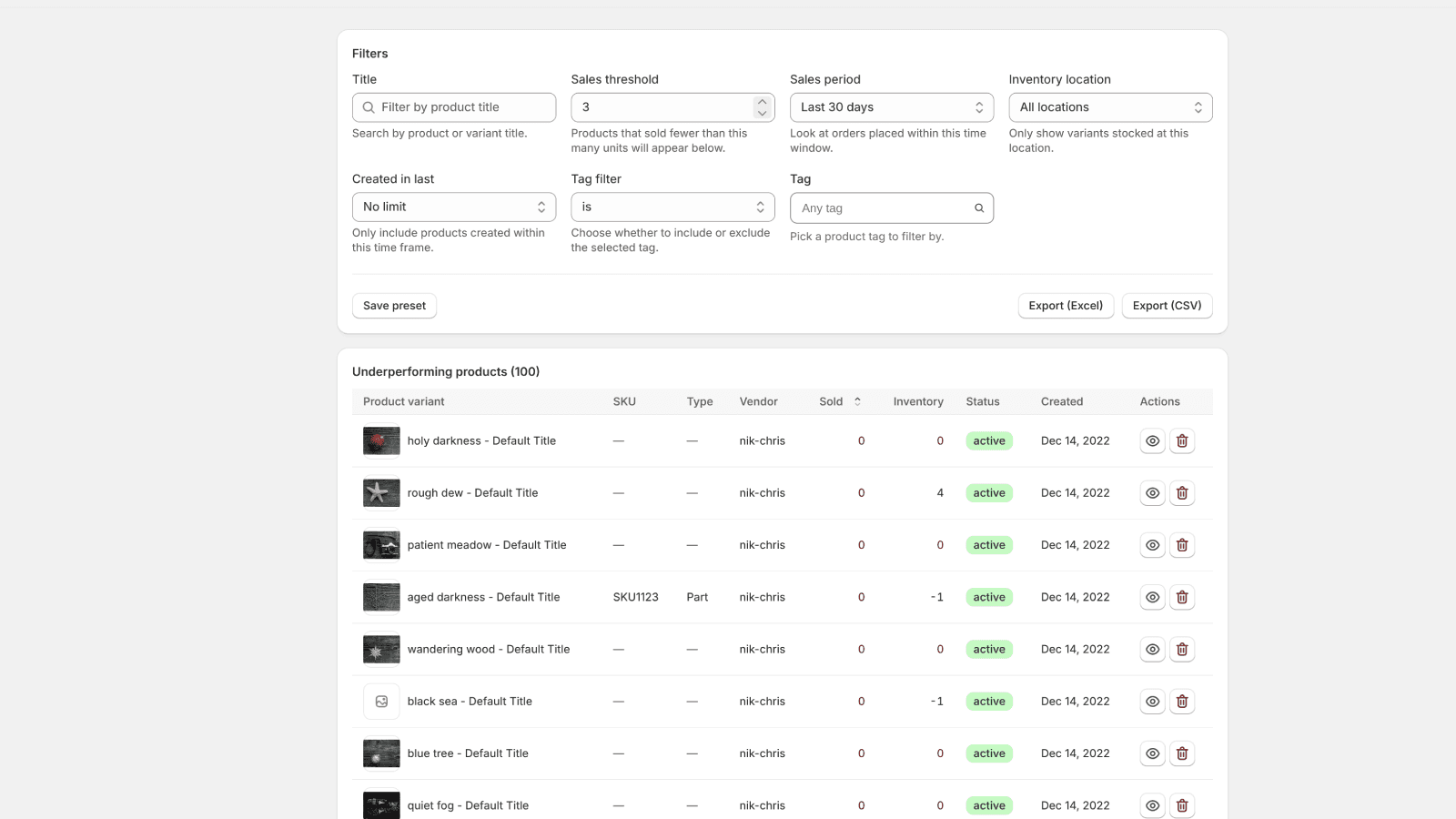Image resolution: width=1456 pixels, height=819 pixels.
Task: Delete the patient meadow row with trash icon
Action: click(x=1182, y=545)
